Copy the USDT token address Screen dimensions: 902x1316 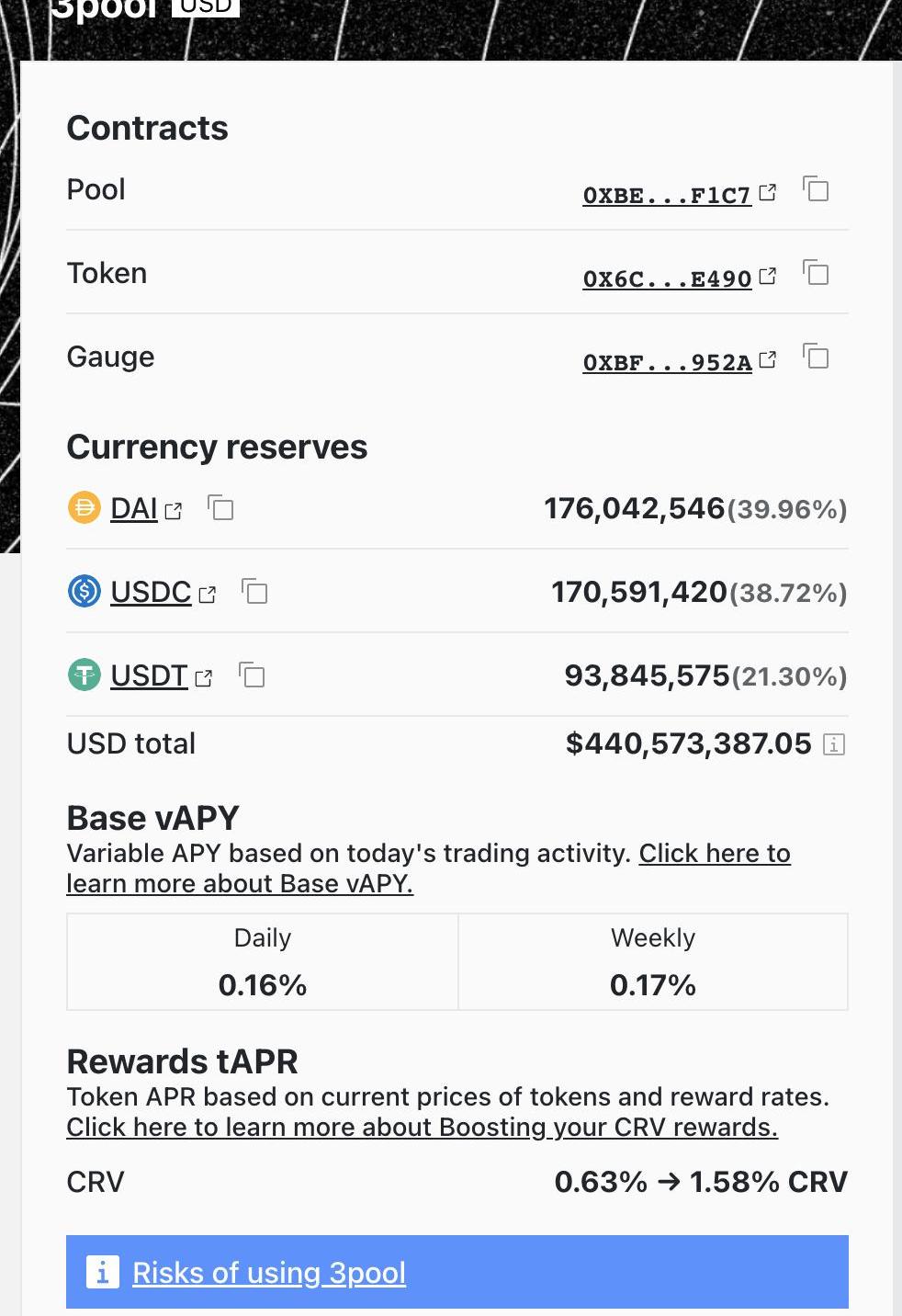pyautogui.click(x=252, y=675)
